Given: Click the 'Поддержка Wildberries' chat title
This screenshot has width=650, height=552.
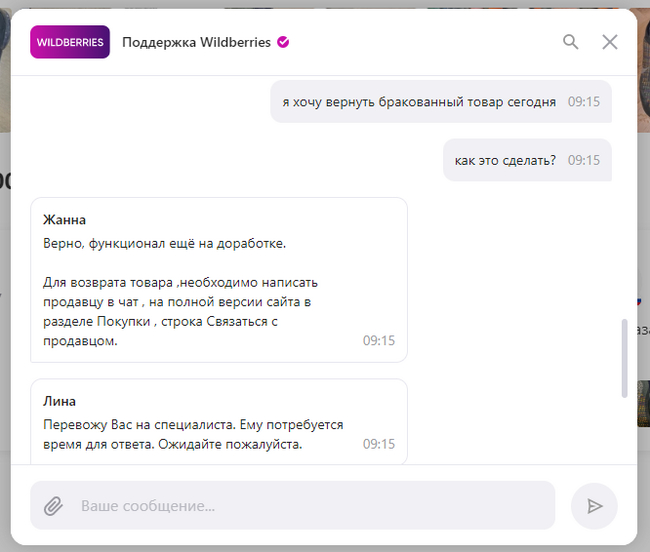Looking at the screenshot, I should tap(196, 42).
